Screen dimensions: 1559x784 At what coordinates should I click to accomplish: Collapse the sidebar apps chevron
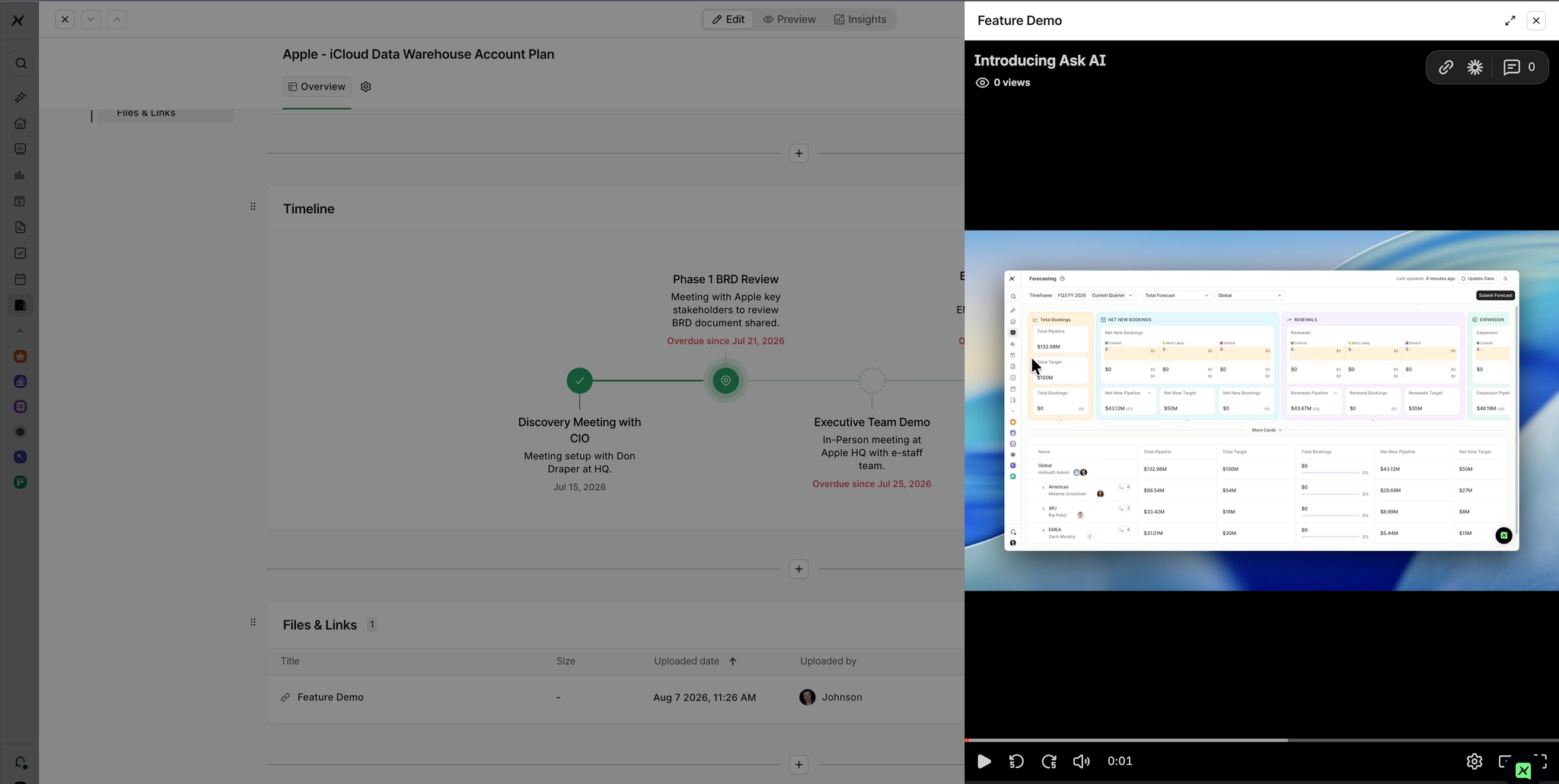point(21,331)
